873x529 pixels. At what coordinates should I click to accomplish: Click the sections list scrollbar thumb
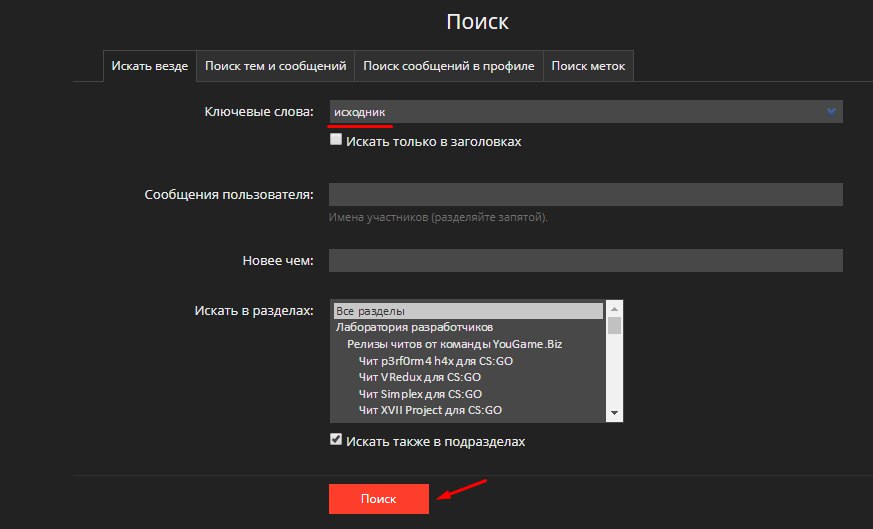[x=615, y=325]
